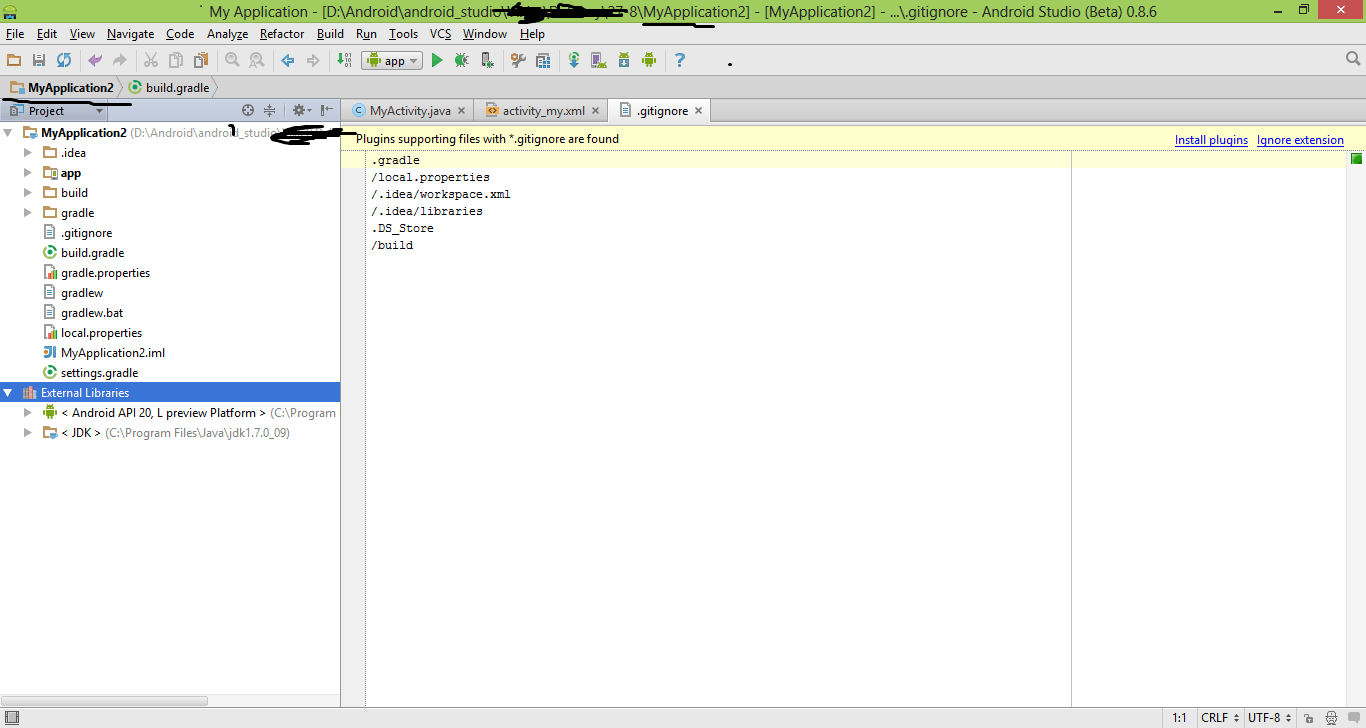Undo last action with the purple arrow
The image size is (1366, 728).
[93, 60]
